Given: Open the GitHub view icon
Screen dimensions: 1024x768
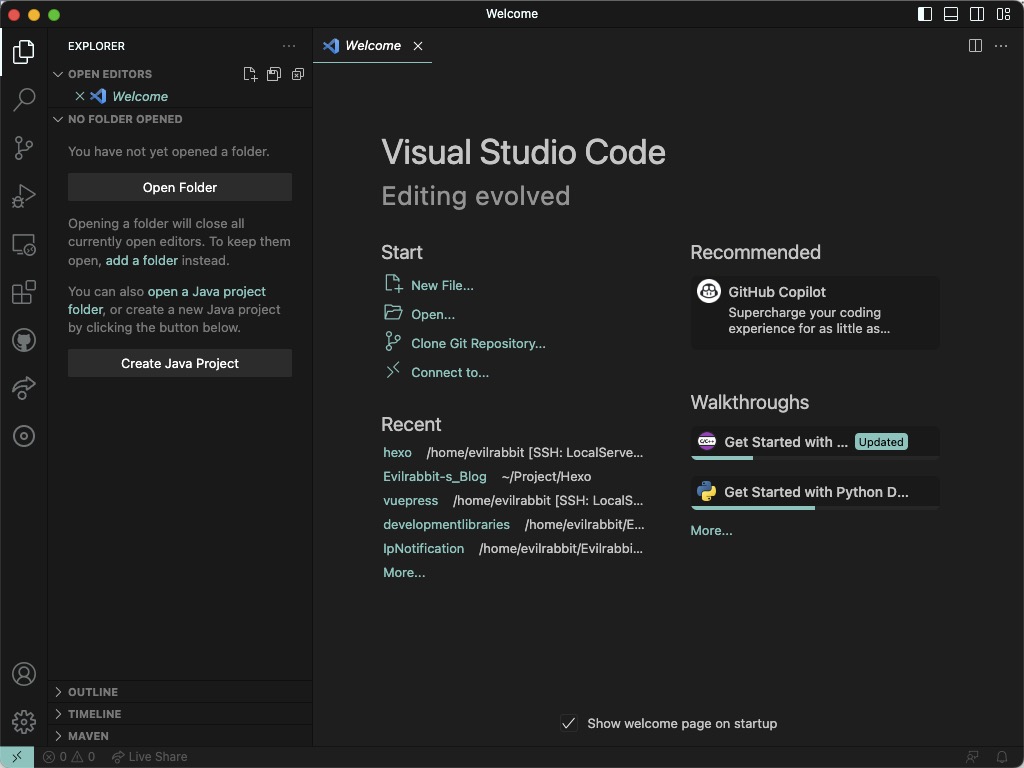Looking at the screenshot, I should coord(24,341).
